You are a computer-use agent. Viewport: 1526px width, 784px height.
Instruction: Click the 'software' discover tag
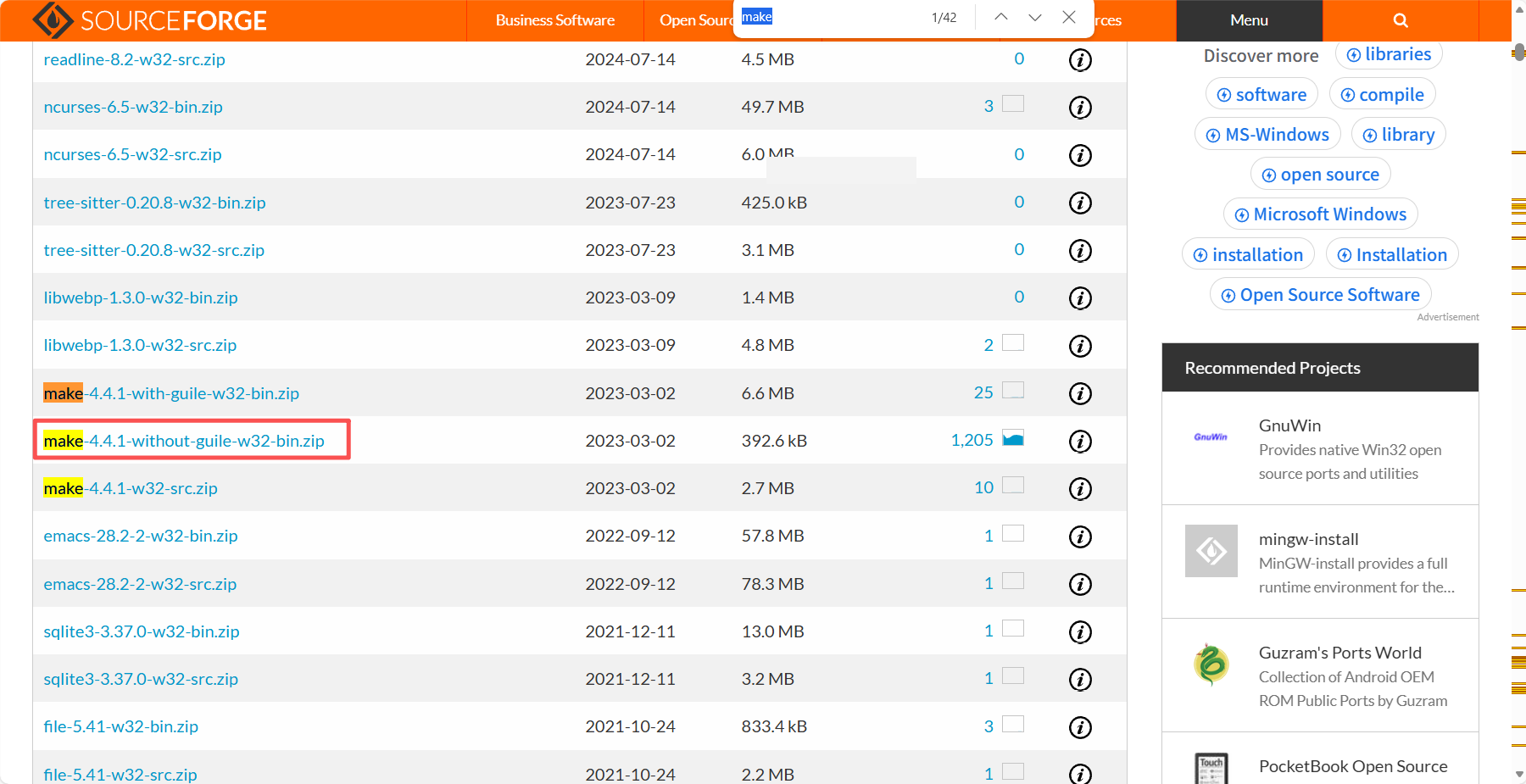(x=1261, y=94)
